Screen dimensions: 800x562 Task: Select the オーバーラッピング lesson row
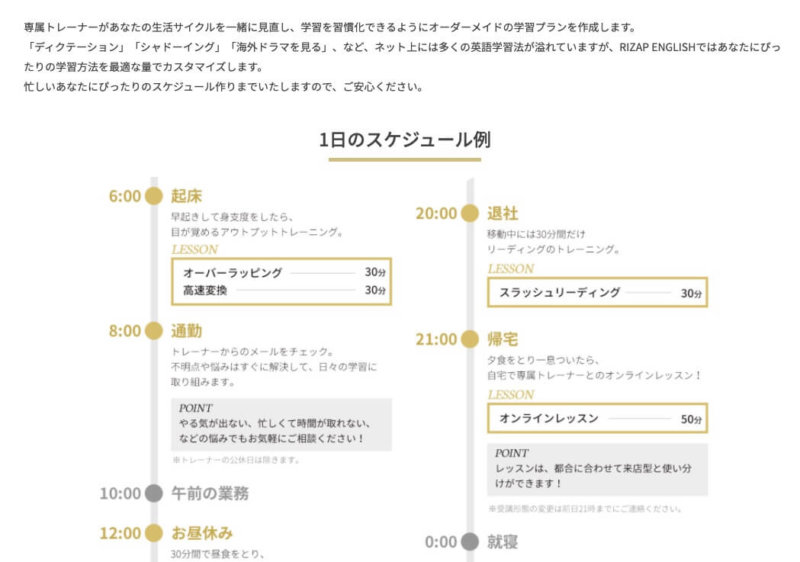(281, 272)
